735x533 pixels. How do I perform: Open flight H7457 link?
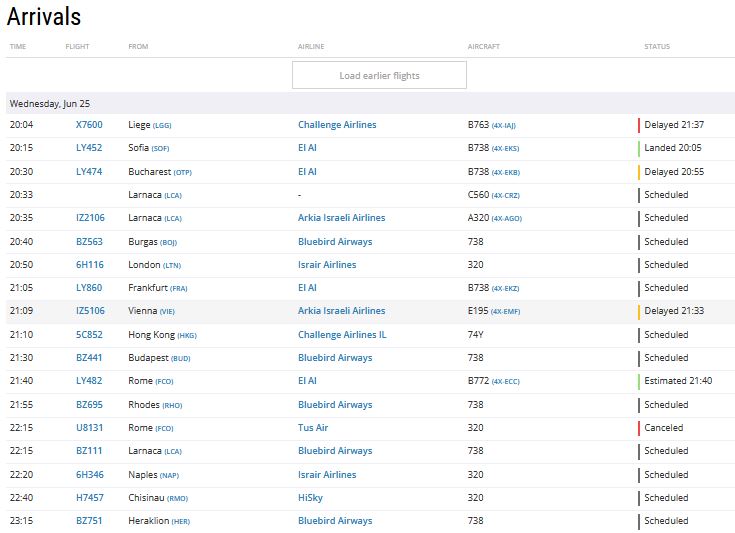click(90, 497)
